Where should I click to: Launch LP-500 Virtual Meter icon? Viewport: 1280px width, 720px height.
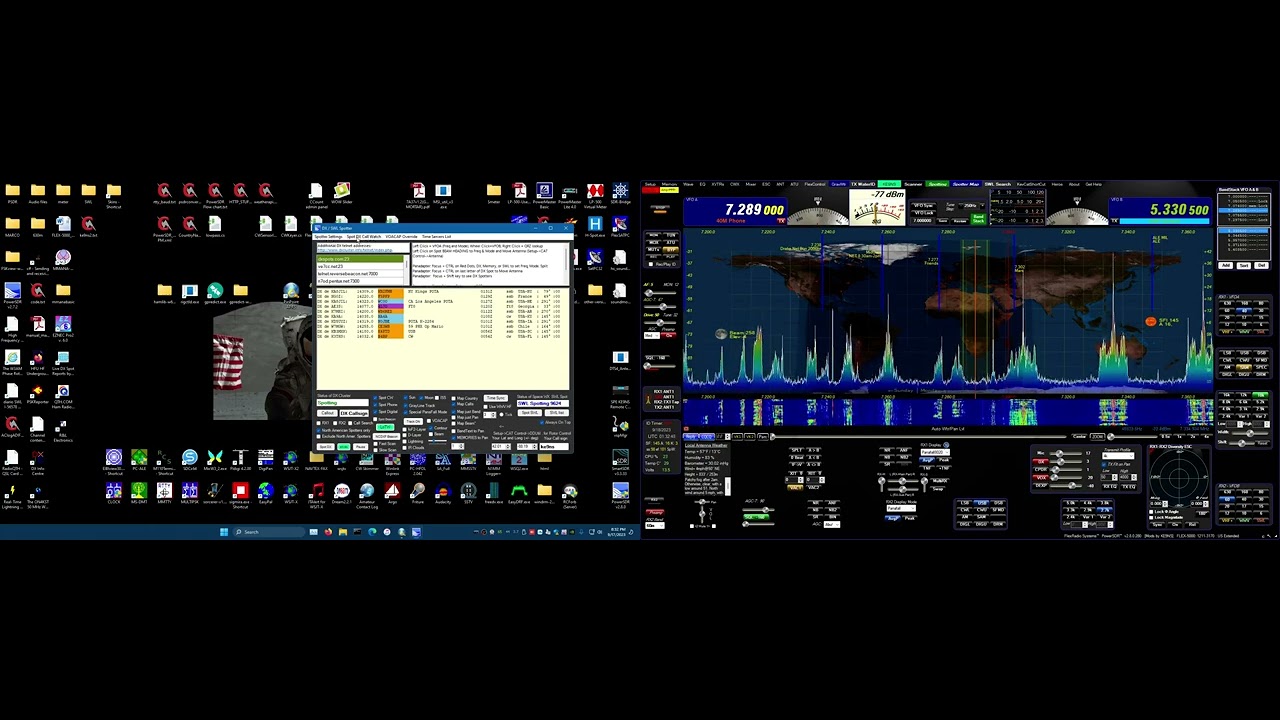tap(596, 196)
